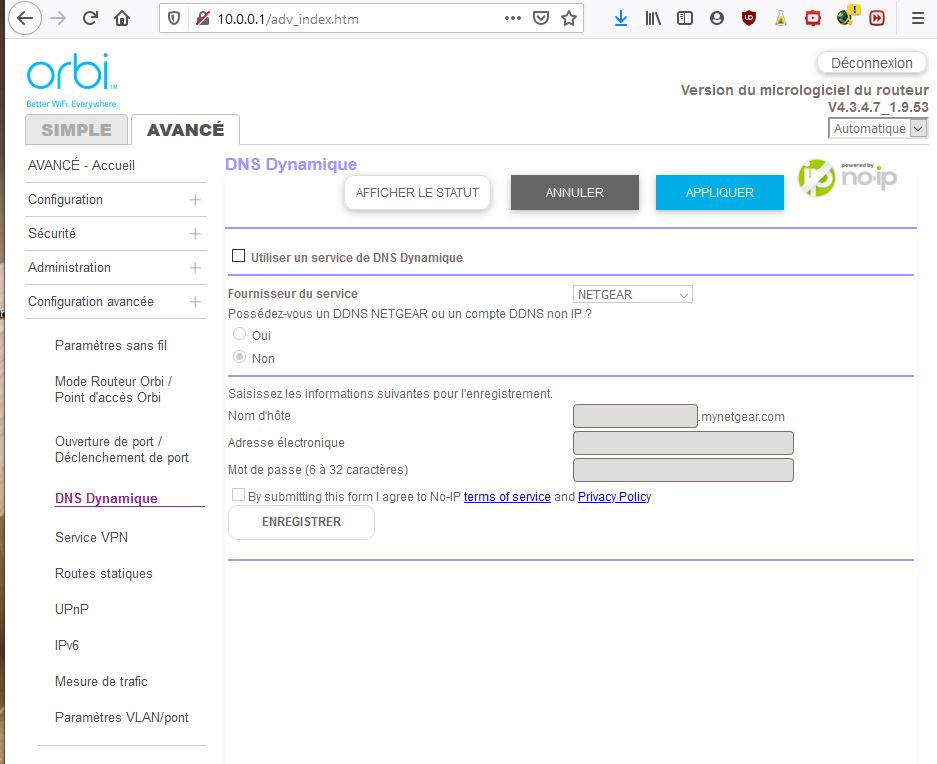Open the No-IP 'terms of service' link
The width and height of the screenshot is (937, 764).
[x=507, y=497]
